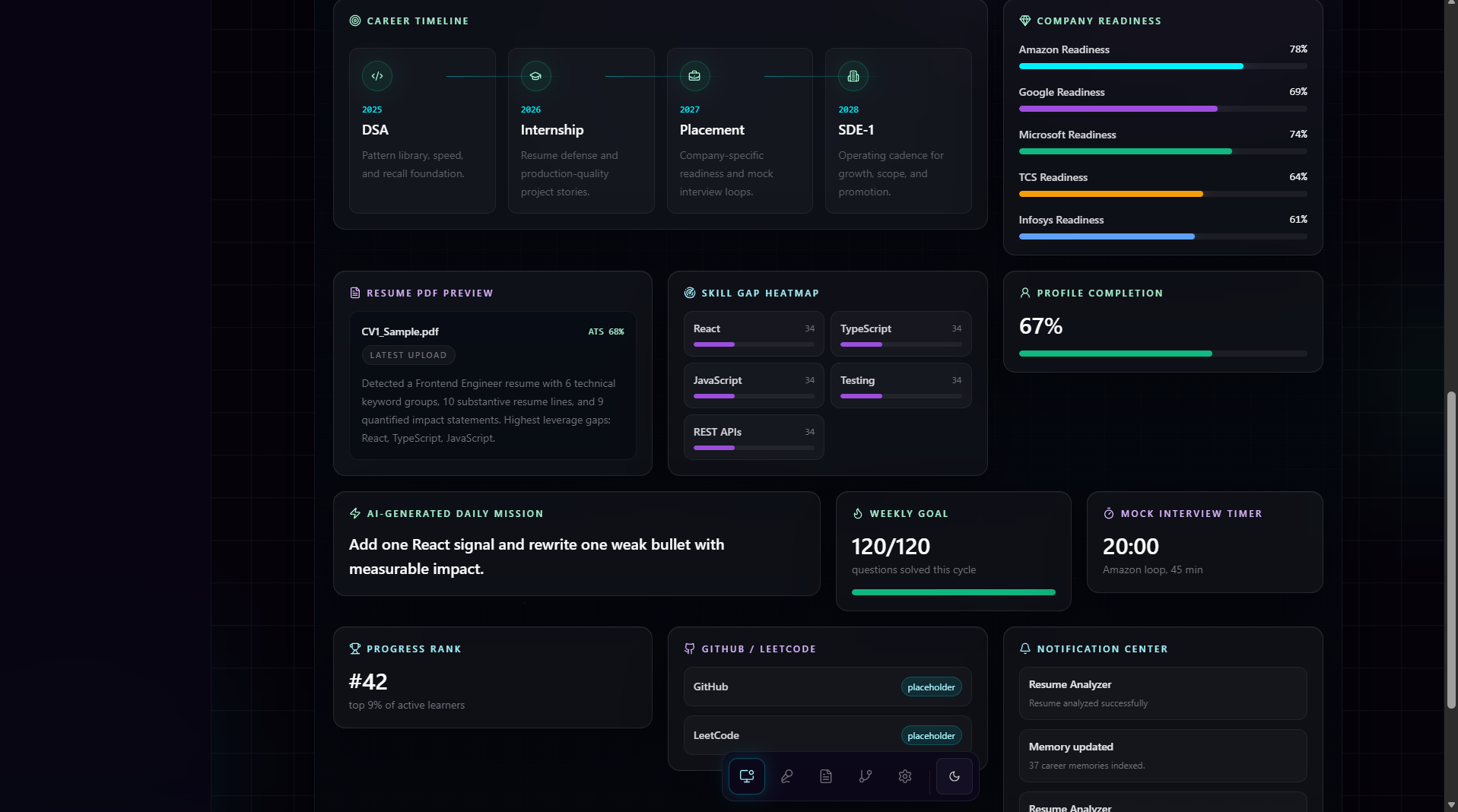Click the Internship graduation cap icon
1458x812 pixels.
tap(536, 76)
